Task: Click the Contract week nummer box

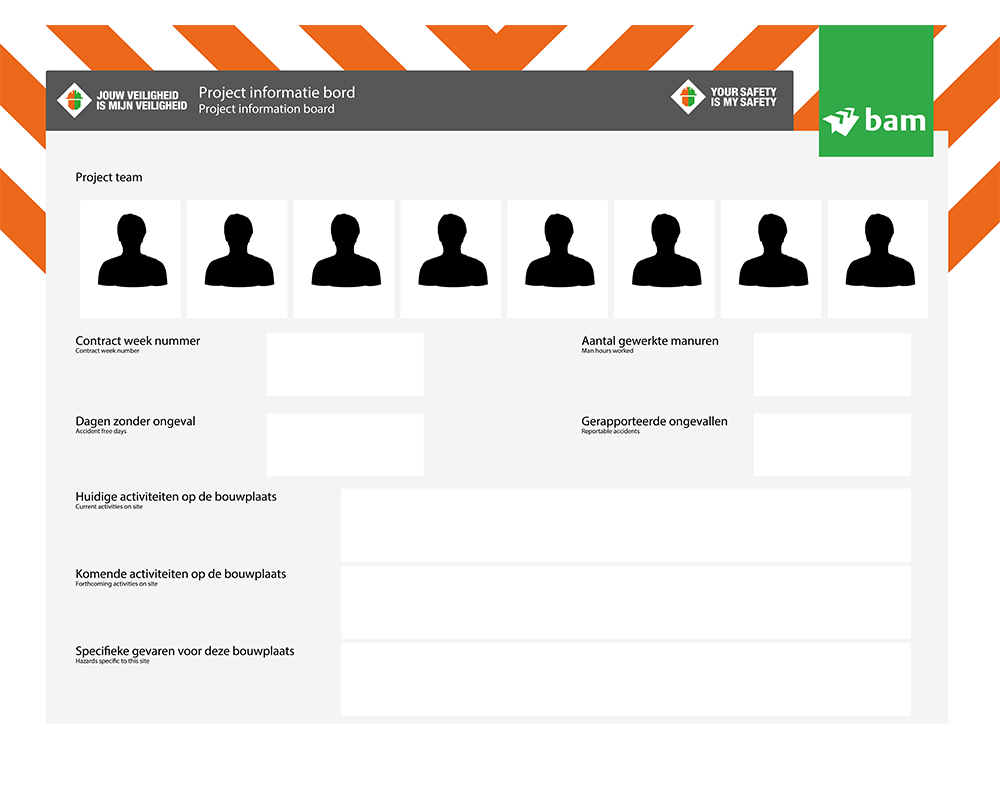Action: pos(345,364)
